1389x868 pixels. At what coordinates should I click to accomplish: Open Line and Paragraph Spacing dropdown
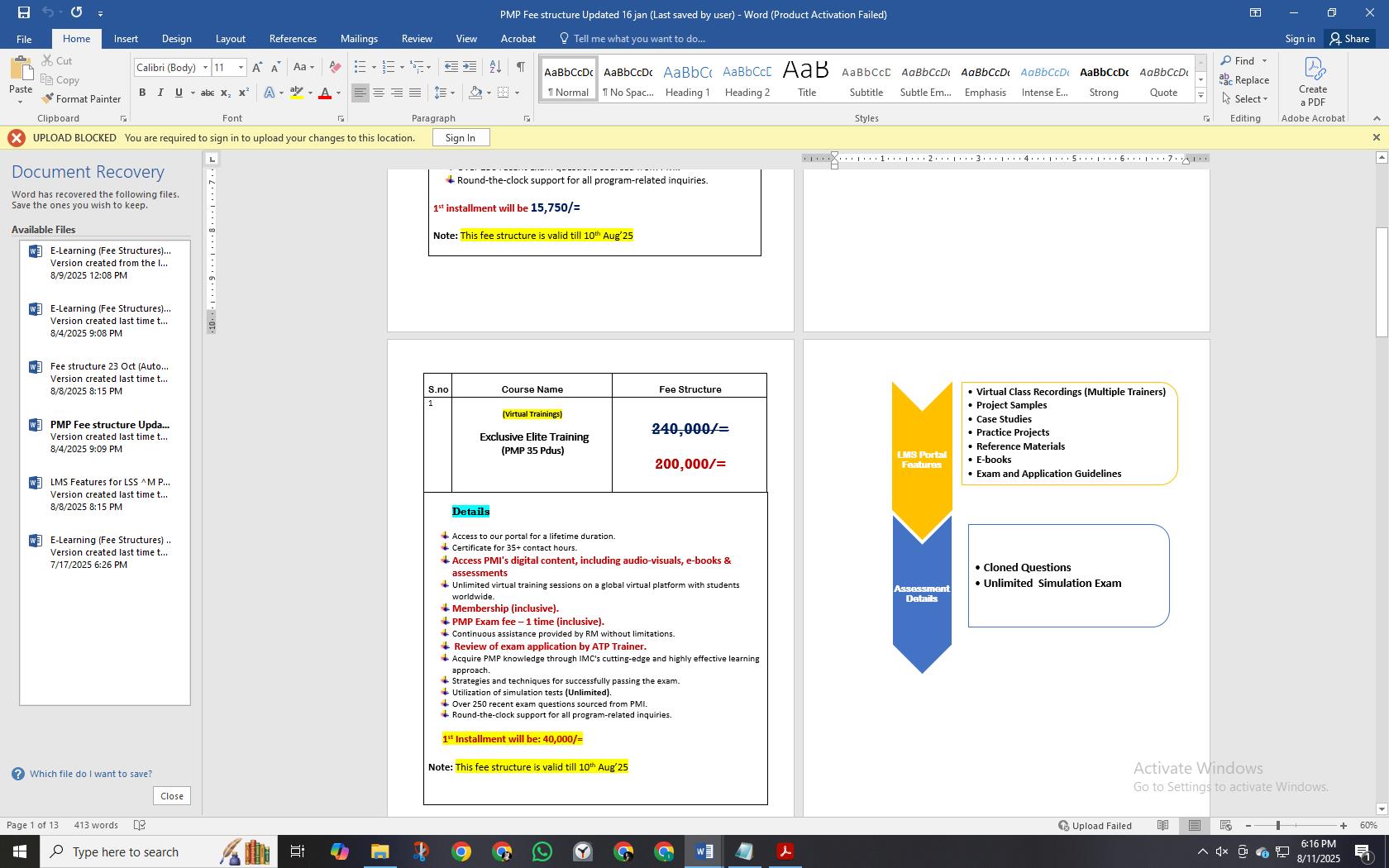pos(445,93)
